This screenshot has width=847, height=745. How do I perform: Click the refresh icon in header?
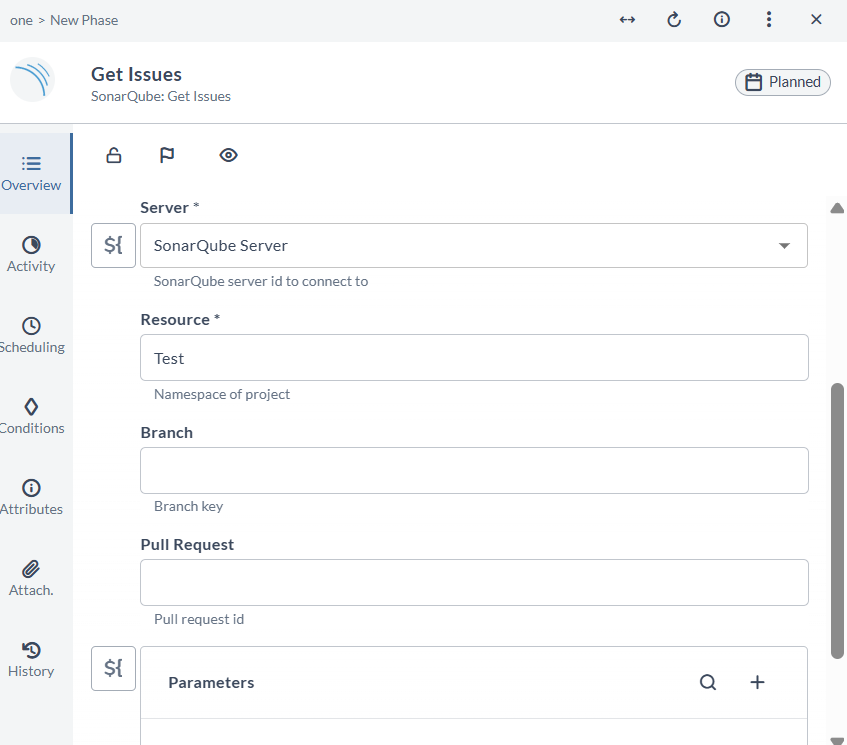[674, 20]
